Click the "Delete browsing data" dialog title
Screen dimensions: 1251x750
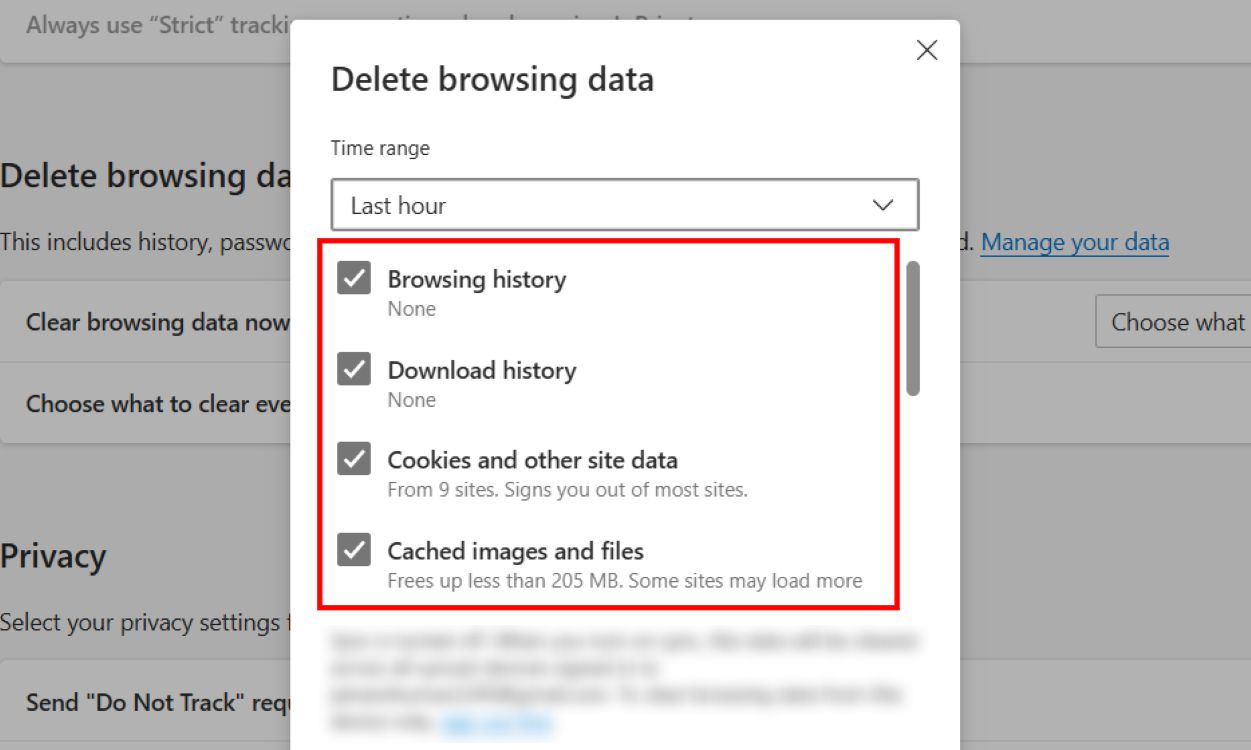coord(492,80)
